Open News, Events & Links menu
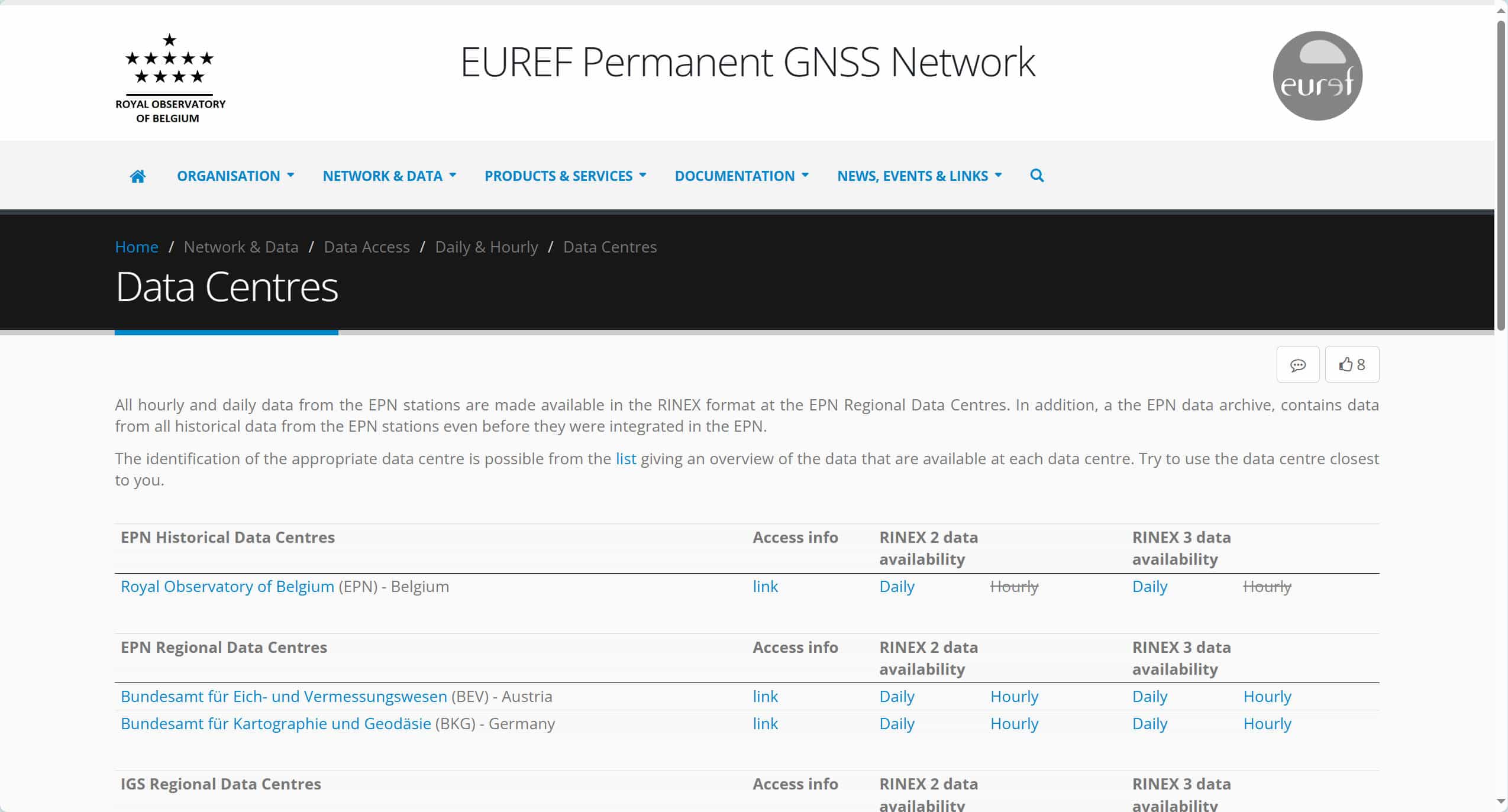1508x812 pixels. pyautogui.click(x=919, y=176)
